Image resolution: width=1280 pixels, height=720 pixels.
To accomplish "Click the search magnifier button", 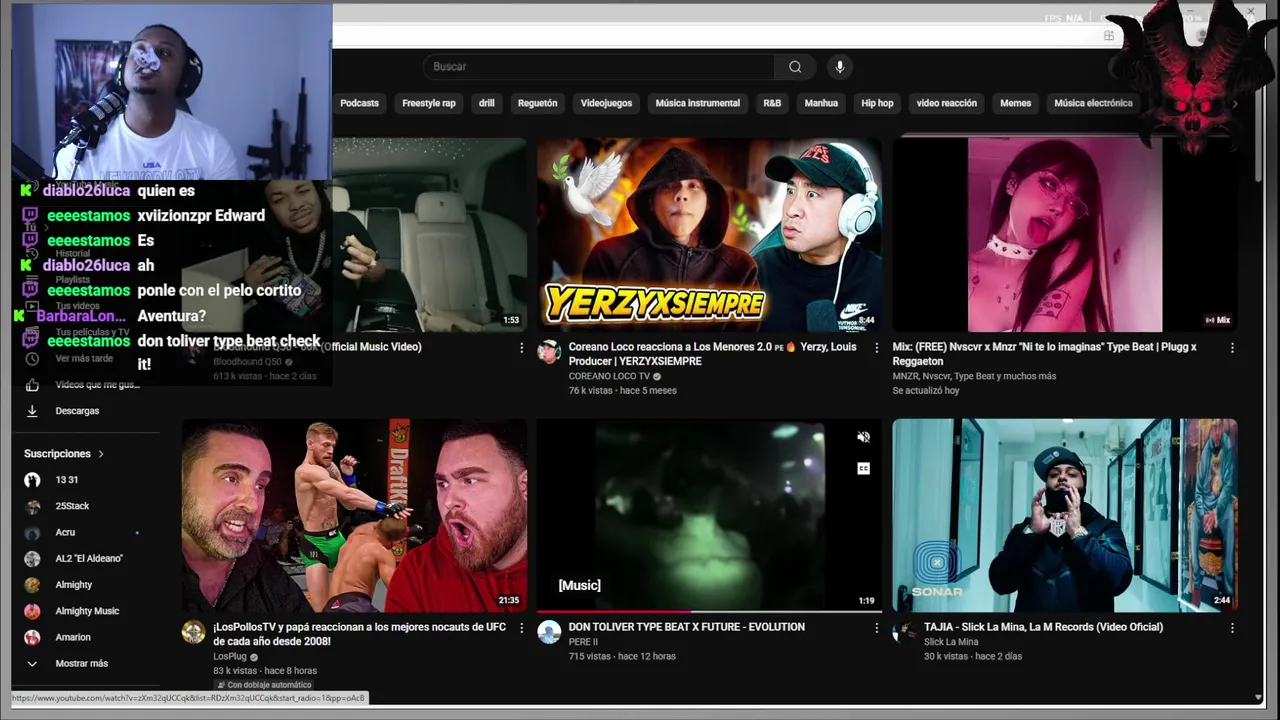I will pos(795,67).
